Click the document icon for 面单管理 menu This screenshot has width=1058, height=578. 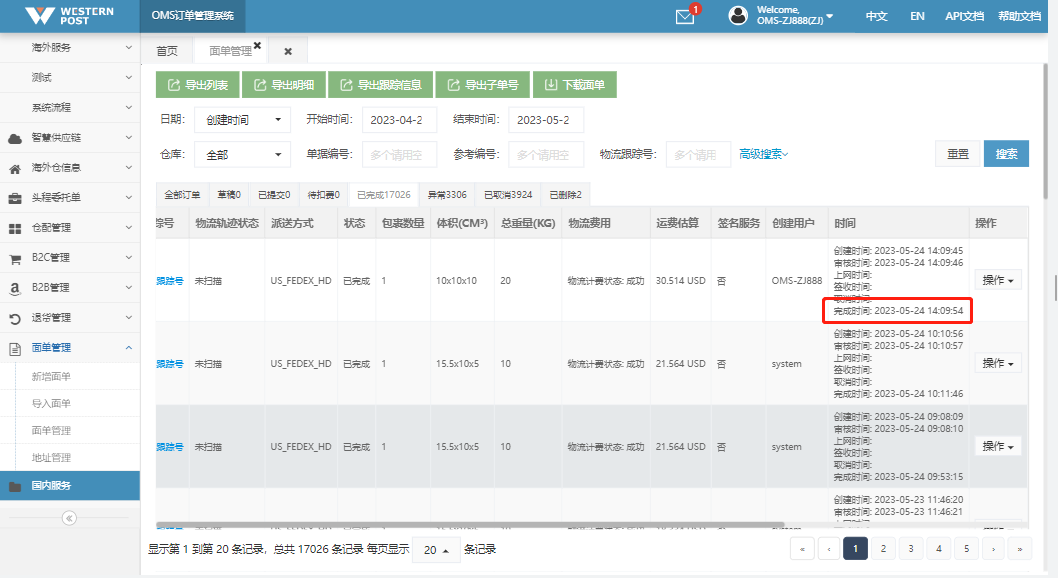click(x=15, y=349)
